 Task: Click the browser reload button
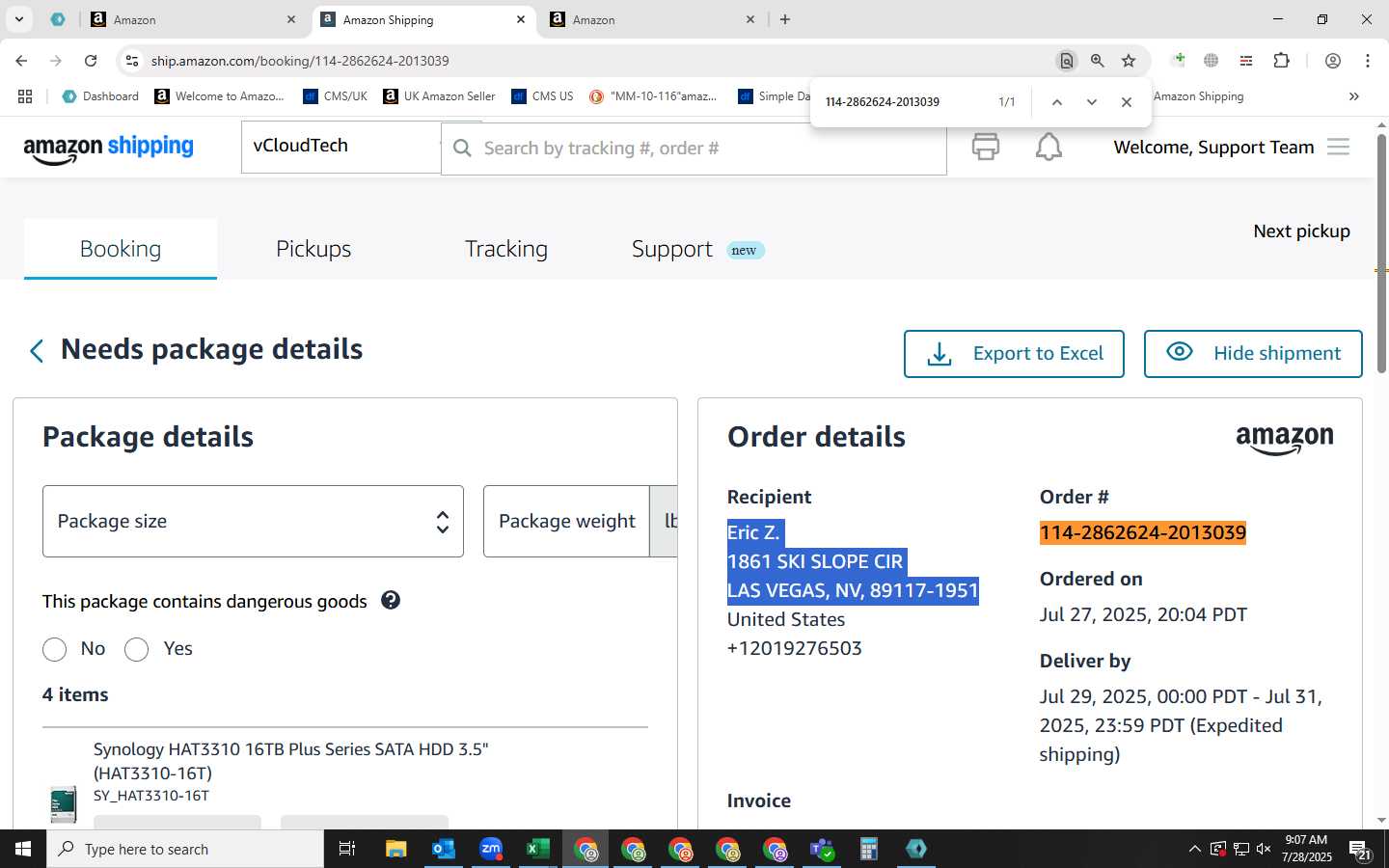pyautogui.click(x=91, y=61)
